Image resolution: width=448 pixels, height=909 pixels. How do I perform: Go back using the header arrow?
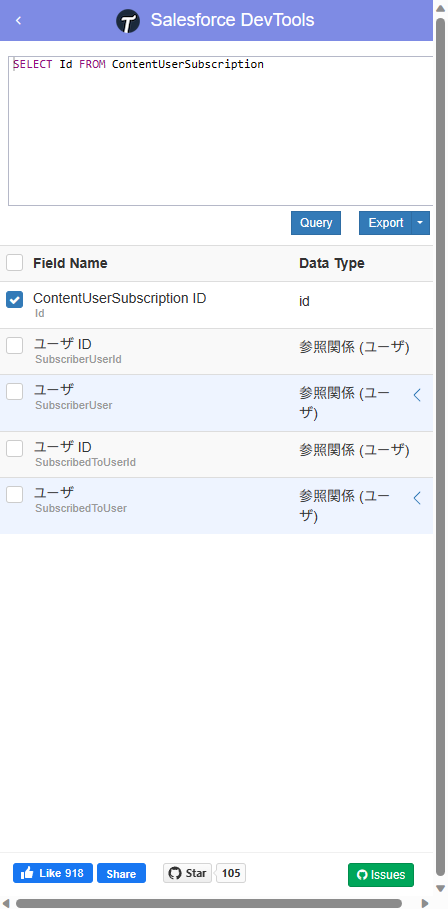pyautogui.click(x=19, y=20)
